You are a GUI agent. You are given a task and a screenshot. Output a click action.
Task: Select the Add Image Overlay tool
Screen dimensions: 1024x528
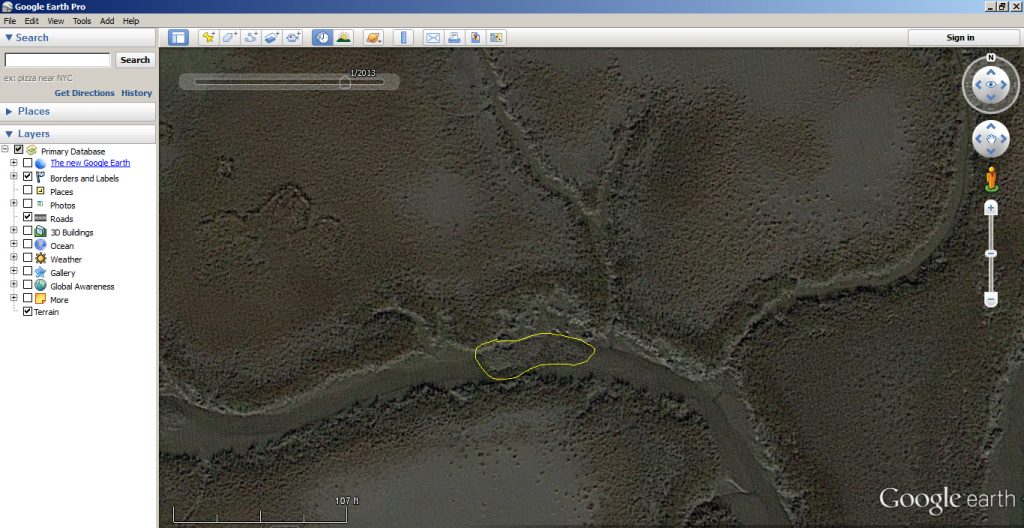coord(272,37)
